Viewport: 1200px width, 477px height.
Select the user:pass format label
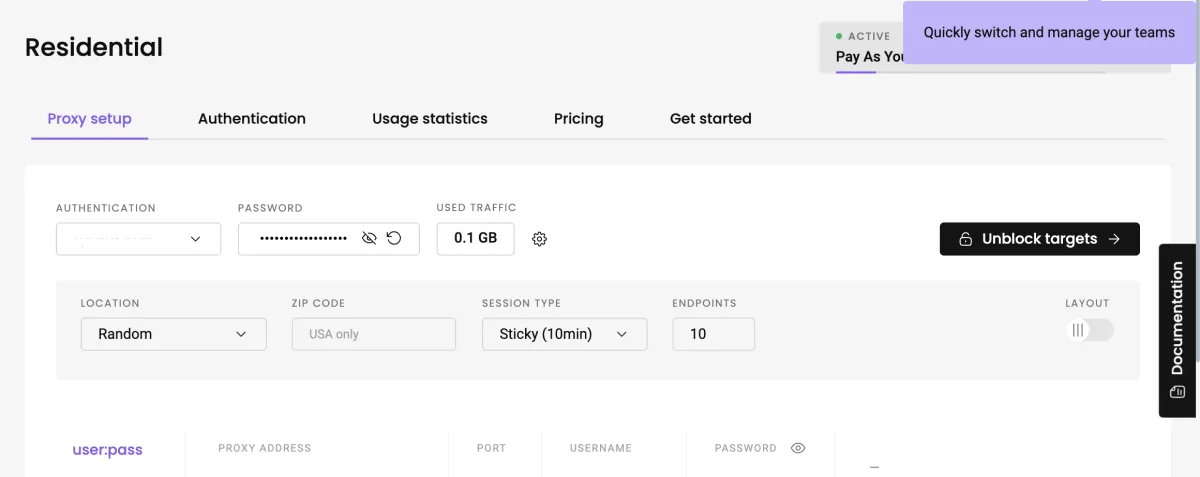tap(108, 450)
